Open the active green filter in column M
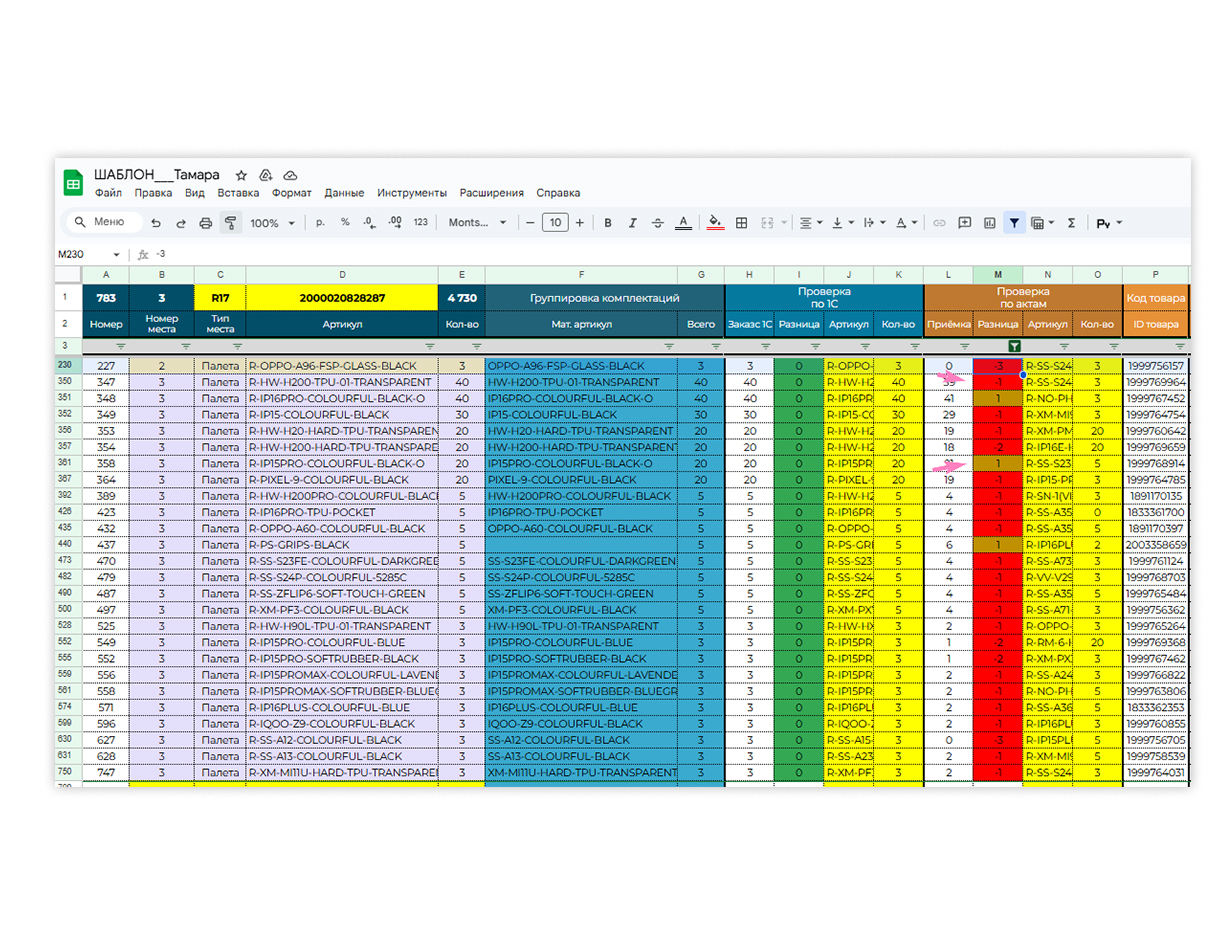The height and width of the screenshot is (945, 1219). tap(1014, 346)
